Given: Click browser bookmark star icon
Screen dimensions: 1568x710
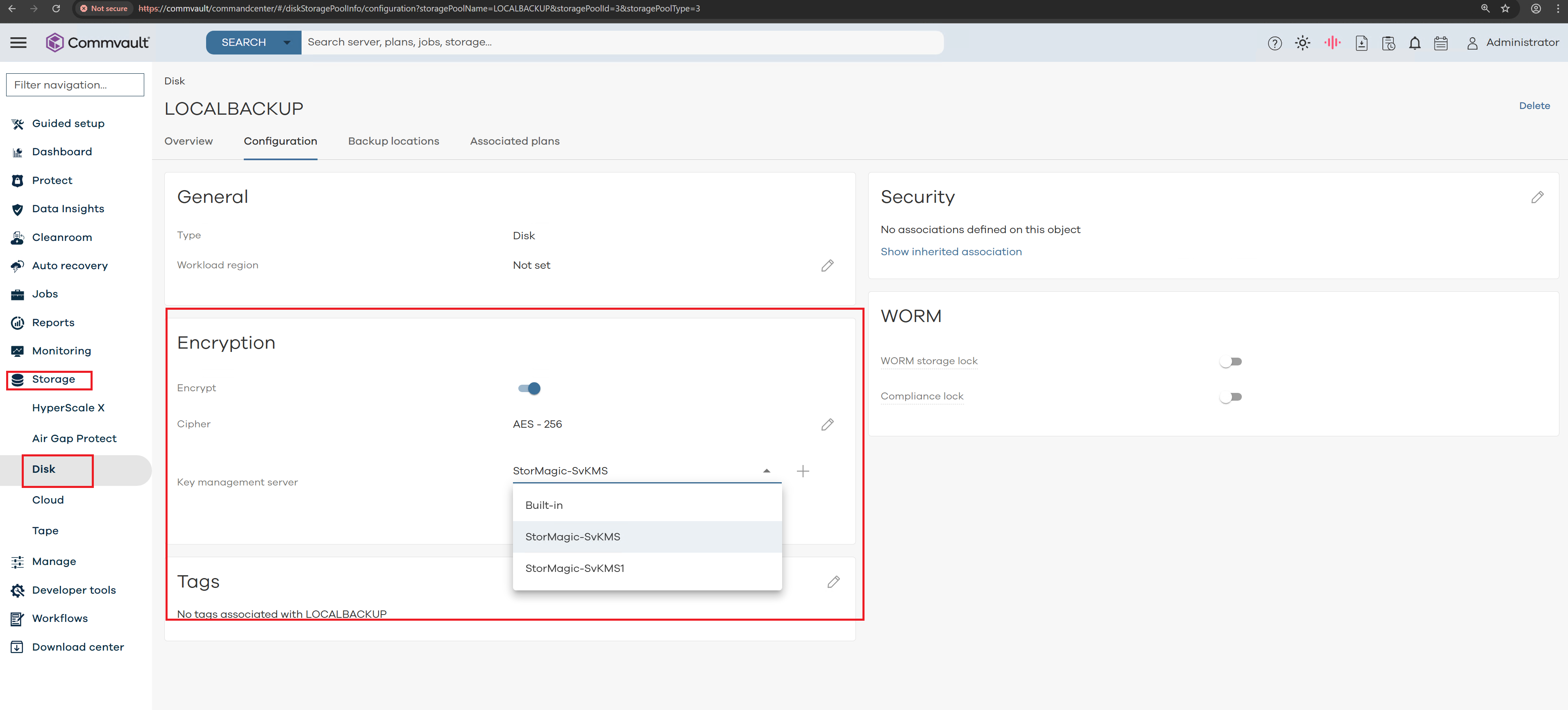Looking at the screenshot, I should (x=1505, y=9).
